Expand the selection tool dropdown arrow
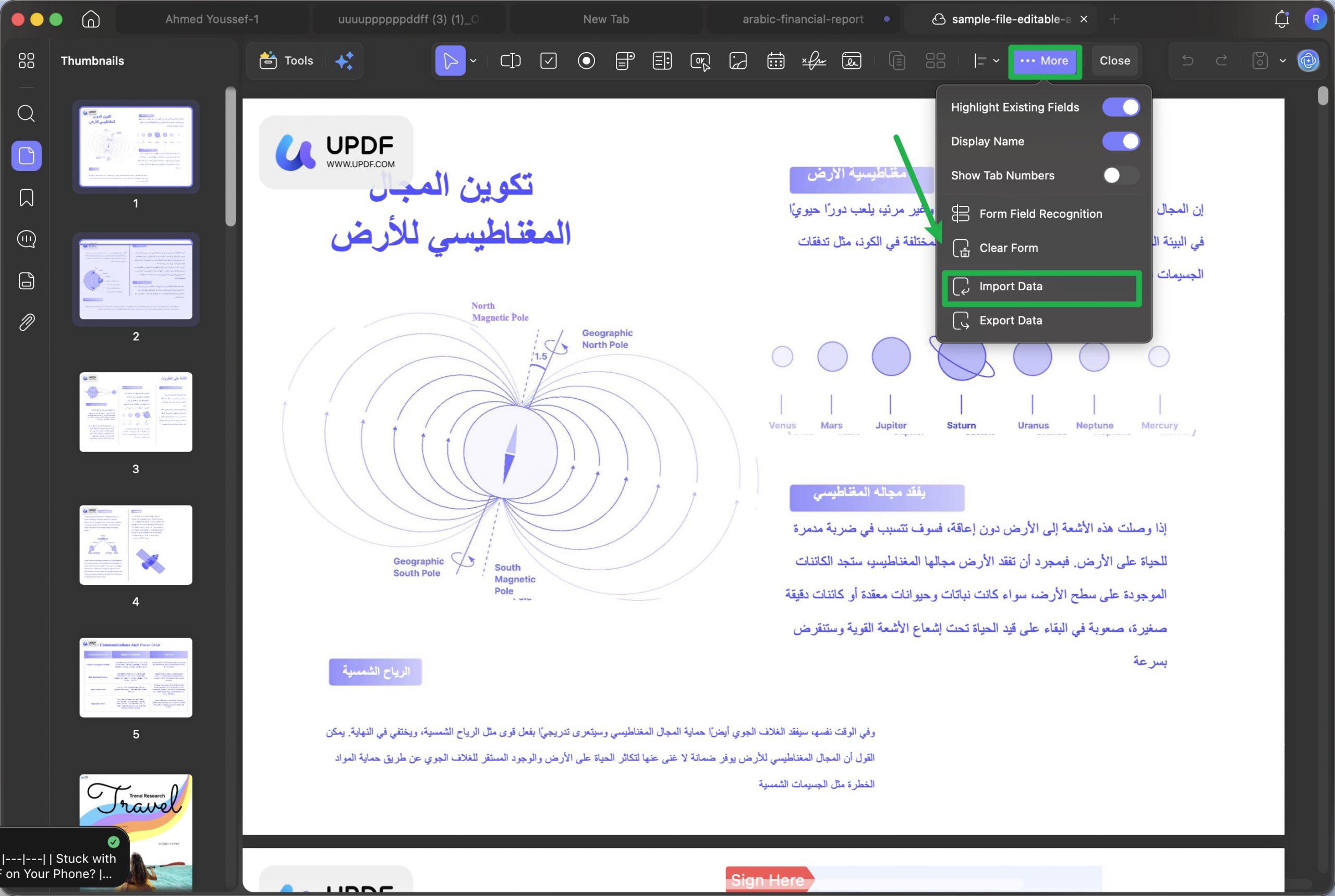Image resolution: width=1335 pixels, height=896 pixels. (473, 60)
